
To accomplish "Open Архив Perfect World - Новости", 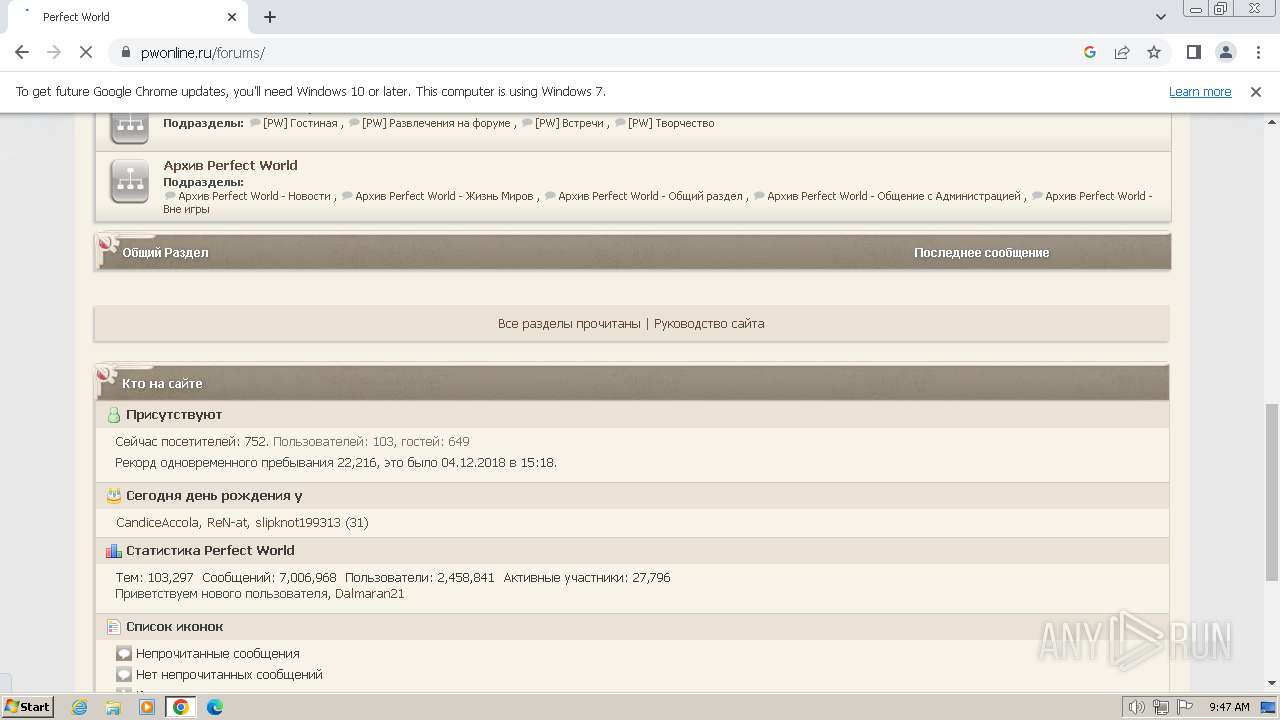I will tap(254, 196).
